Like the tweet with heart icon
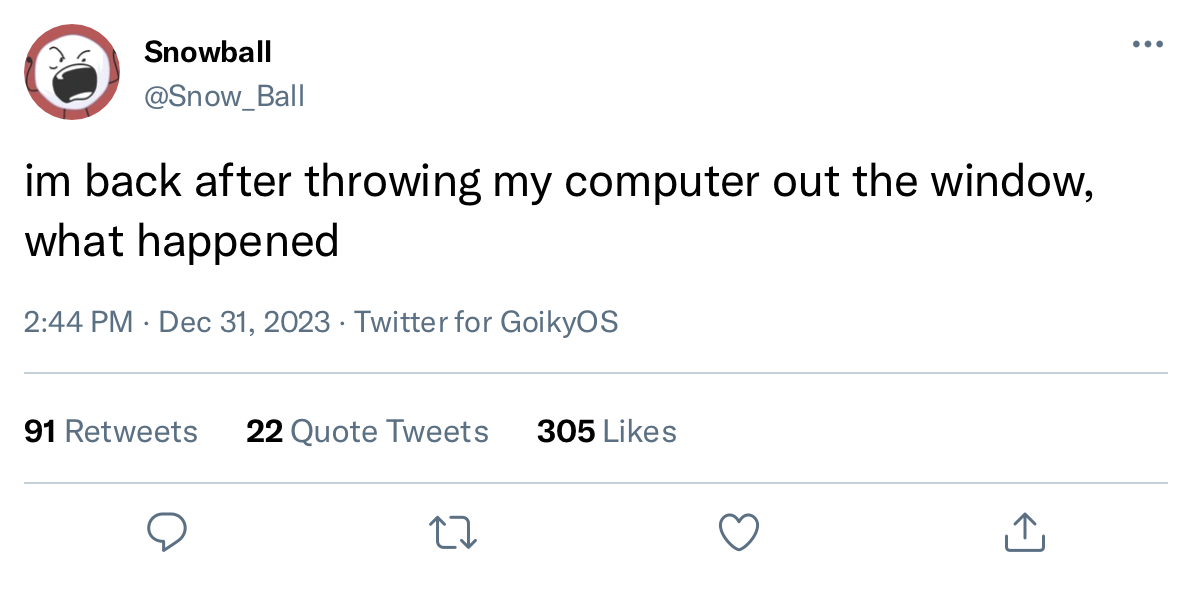This screenshot has width=1192, height=604. 739,532
